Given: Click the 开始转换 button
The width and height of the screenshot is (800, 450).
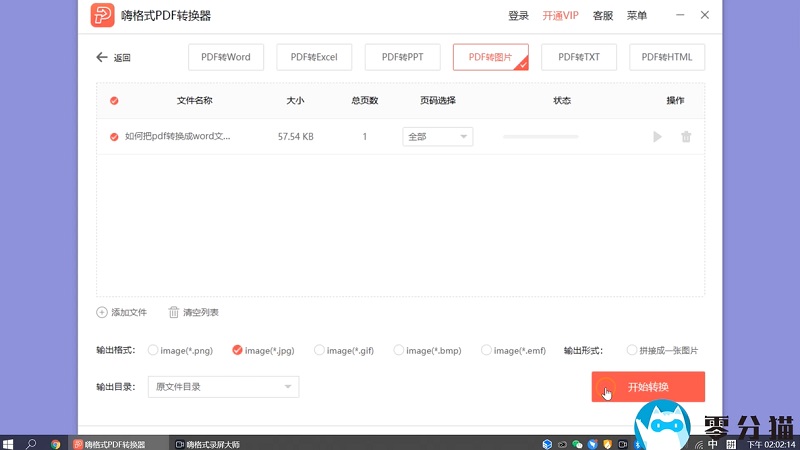Looking at the screenshot, I should [648, 387].
